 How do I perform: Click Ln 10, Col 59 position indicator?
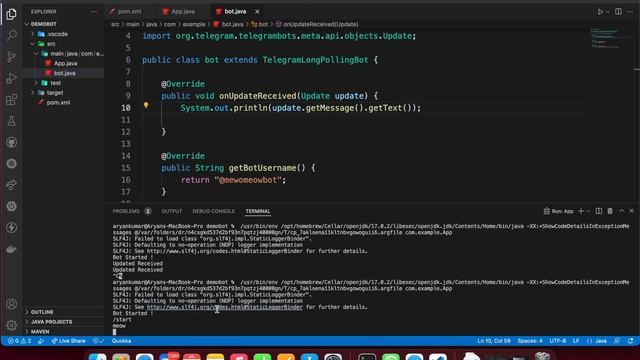(493, 341)
